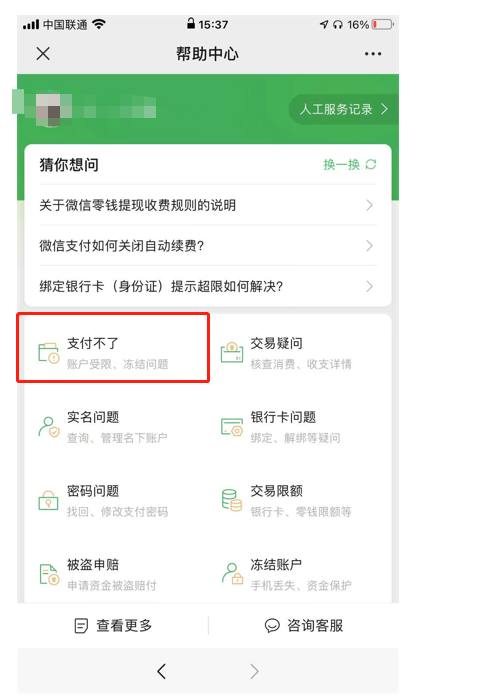Tap the 交易限额 coins stack icon
The height and width of the screenshot is (699, 477).
pos(232,500)
